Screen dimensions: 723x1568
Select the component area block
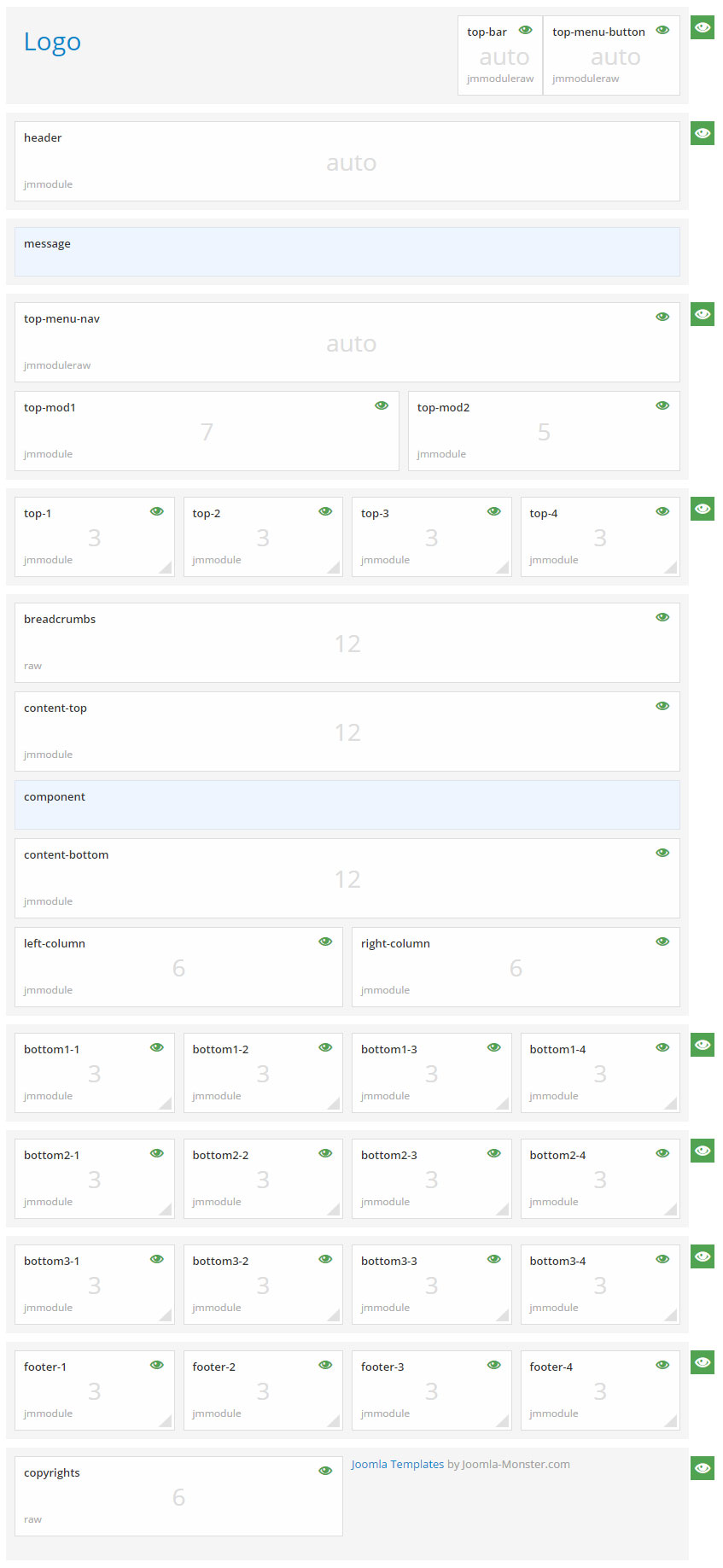tap(347, 804)
